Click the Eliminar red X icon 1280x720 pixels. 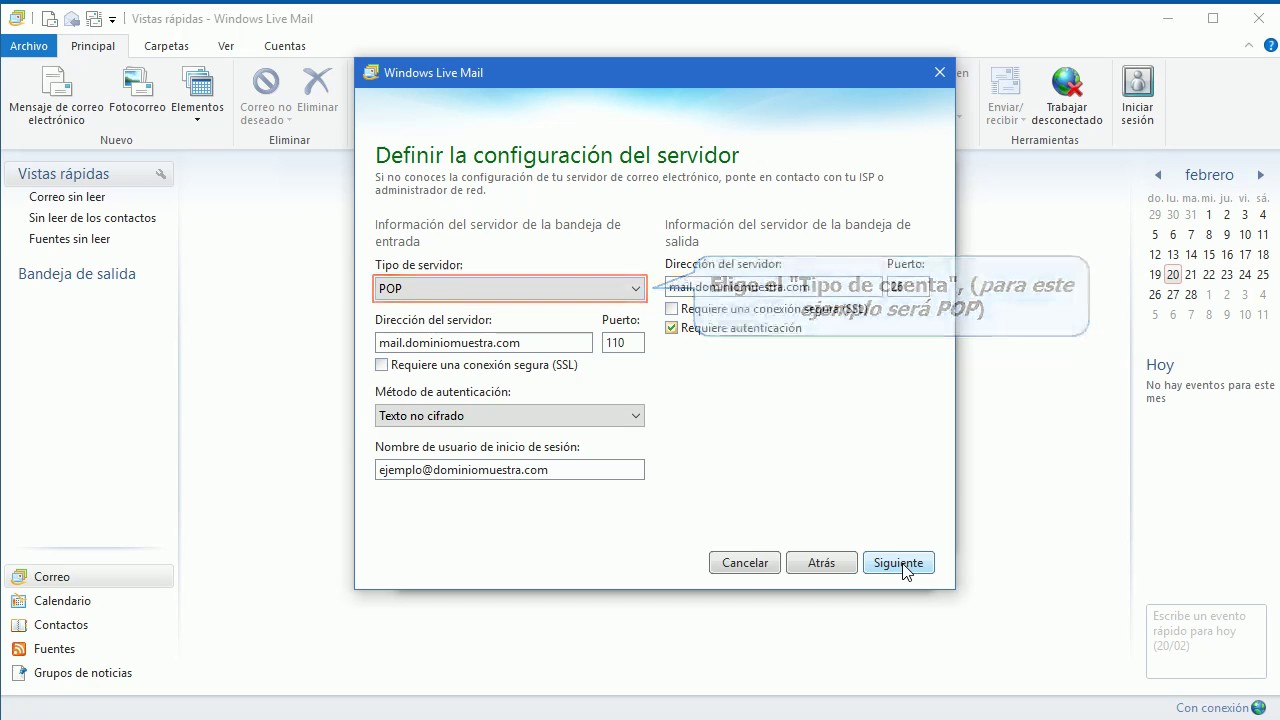click(317, 82)
